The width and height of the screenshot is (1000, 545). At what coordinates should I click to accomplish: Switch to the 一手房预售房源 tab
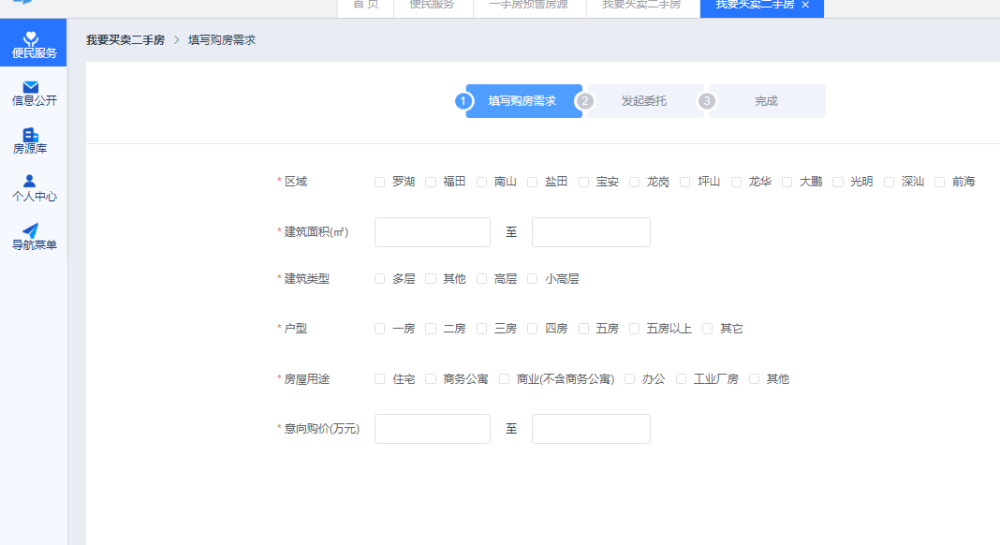point(529,5)
